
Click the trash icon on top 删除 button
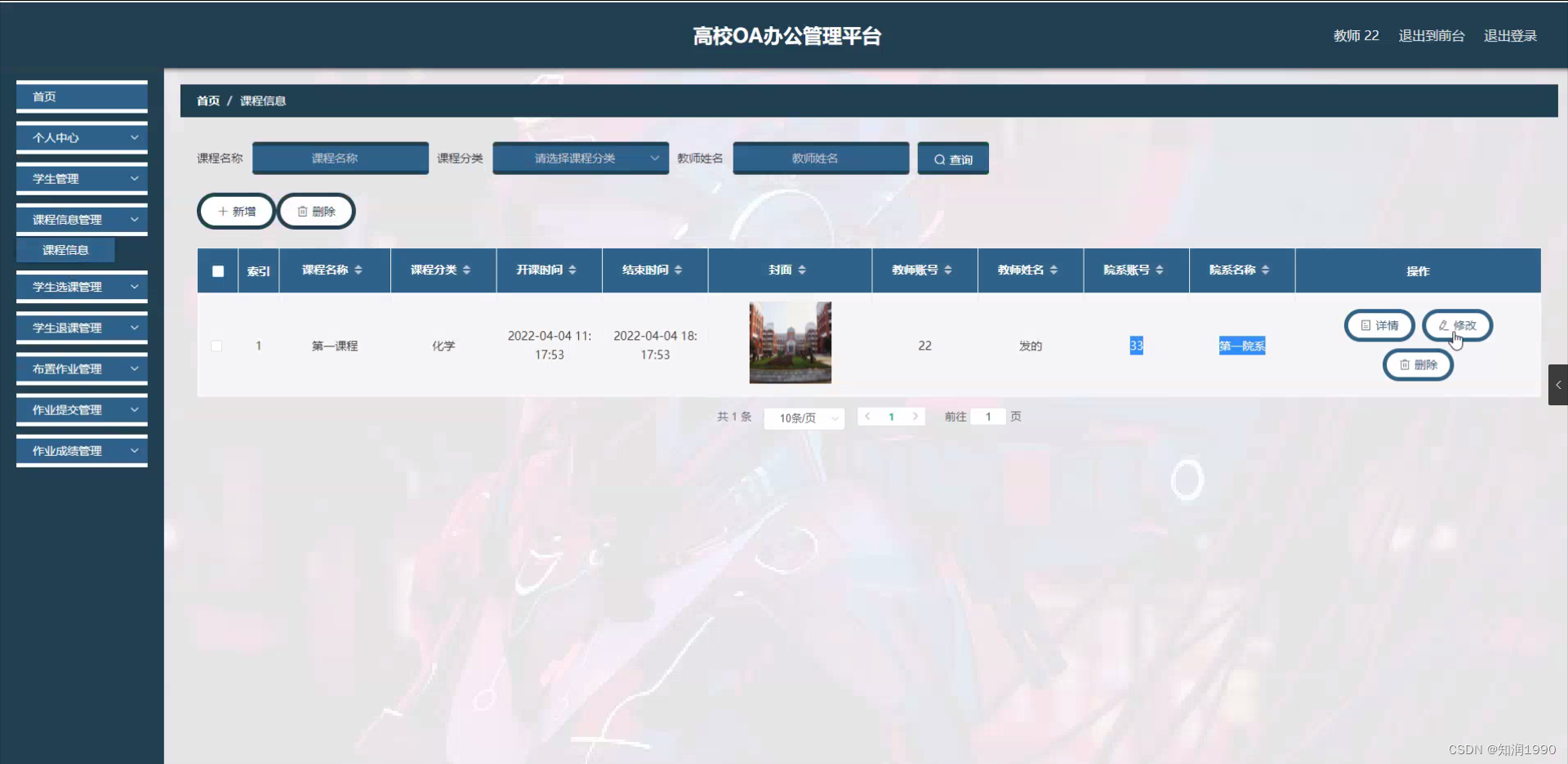[301, 211]
